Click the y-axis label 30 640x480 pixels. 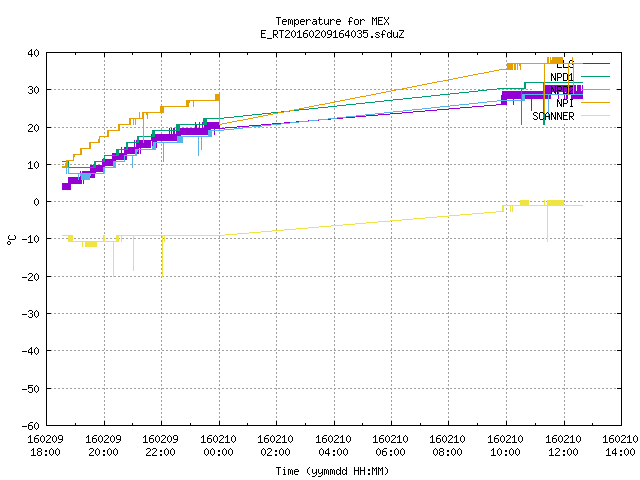(x=34, y=90)
